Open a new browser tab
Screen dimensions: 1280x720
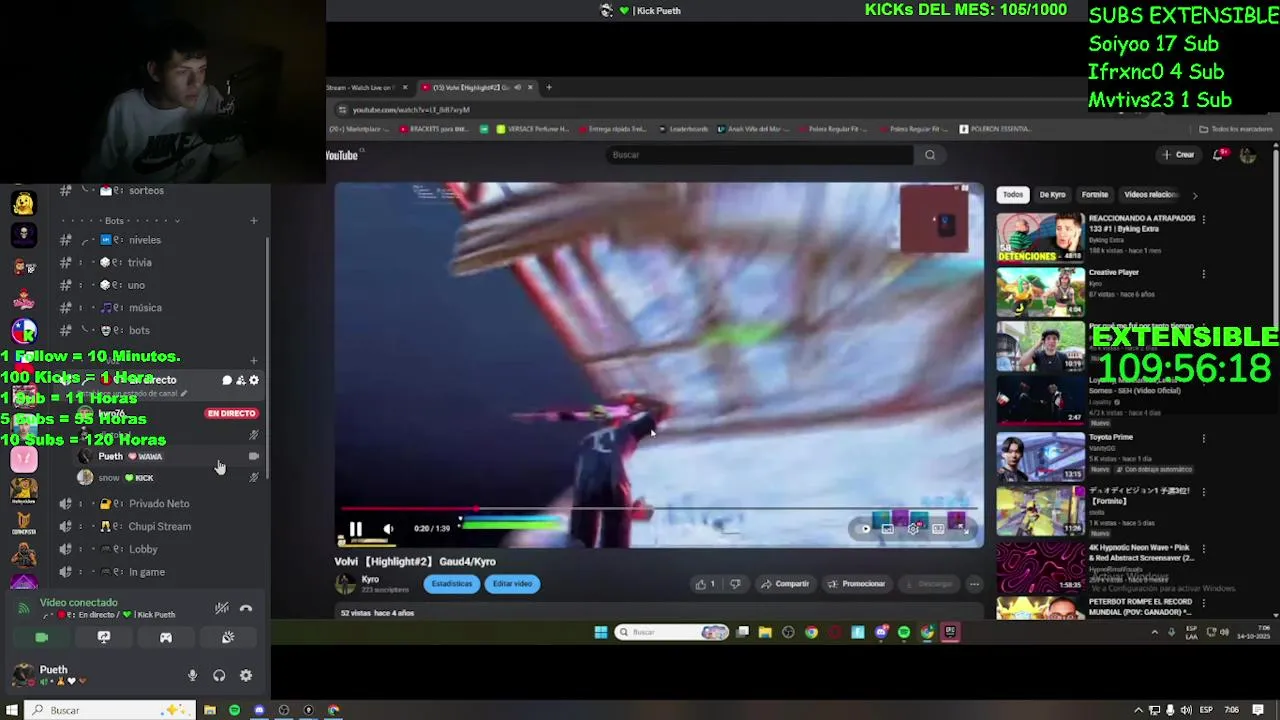548,87
